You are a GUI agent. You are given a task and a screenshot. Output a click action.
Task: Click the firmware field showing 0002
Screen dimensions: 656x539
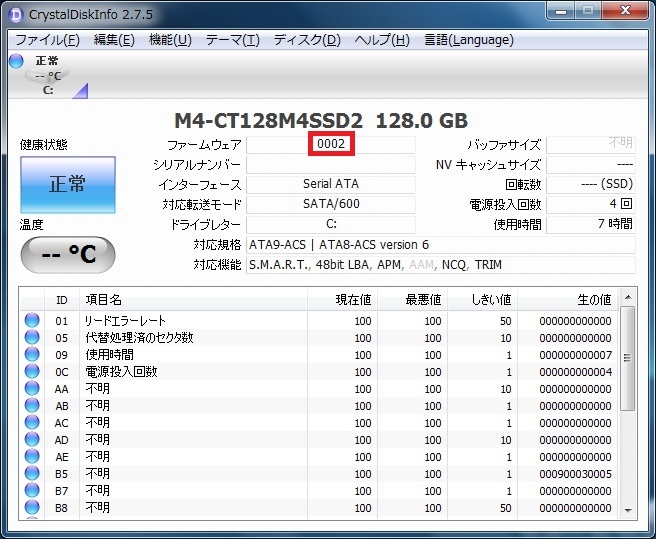click(x=331, y=144)
